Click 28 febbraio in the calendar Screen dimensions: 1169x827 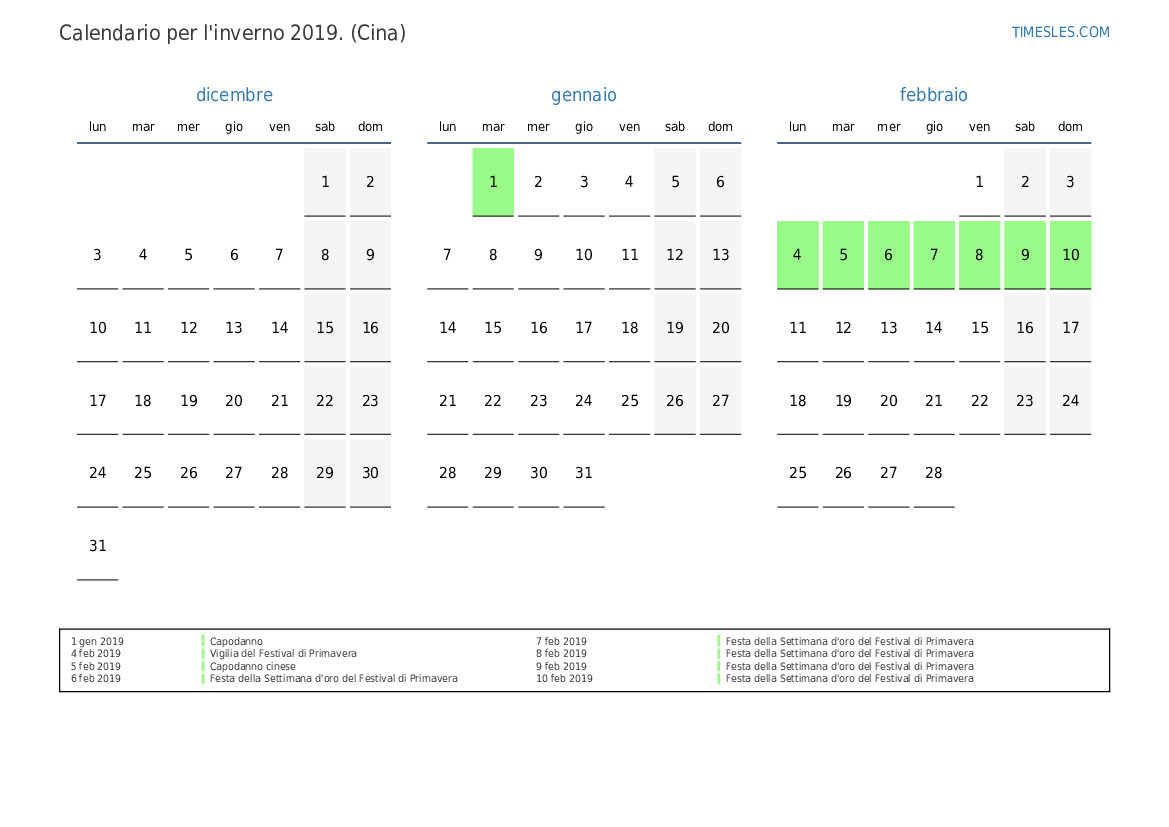(x=933, y=473)
